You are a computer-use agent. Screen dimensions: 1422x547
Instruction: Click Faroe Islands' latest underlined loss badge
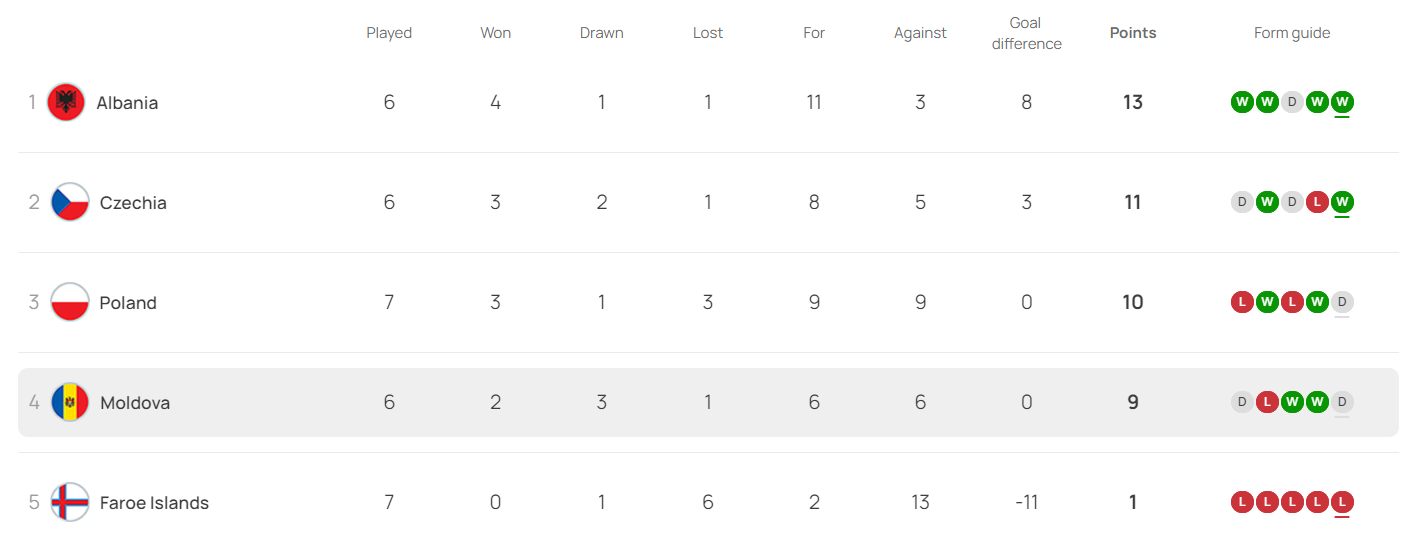coord(1342,502)
